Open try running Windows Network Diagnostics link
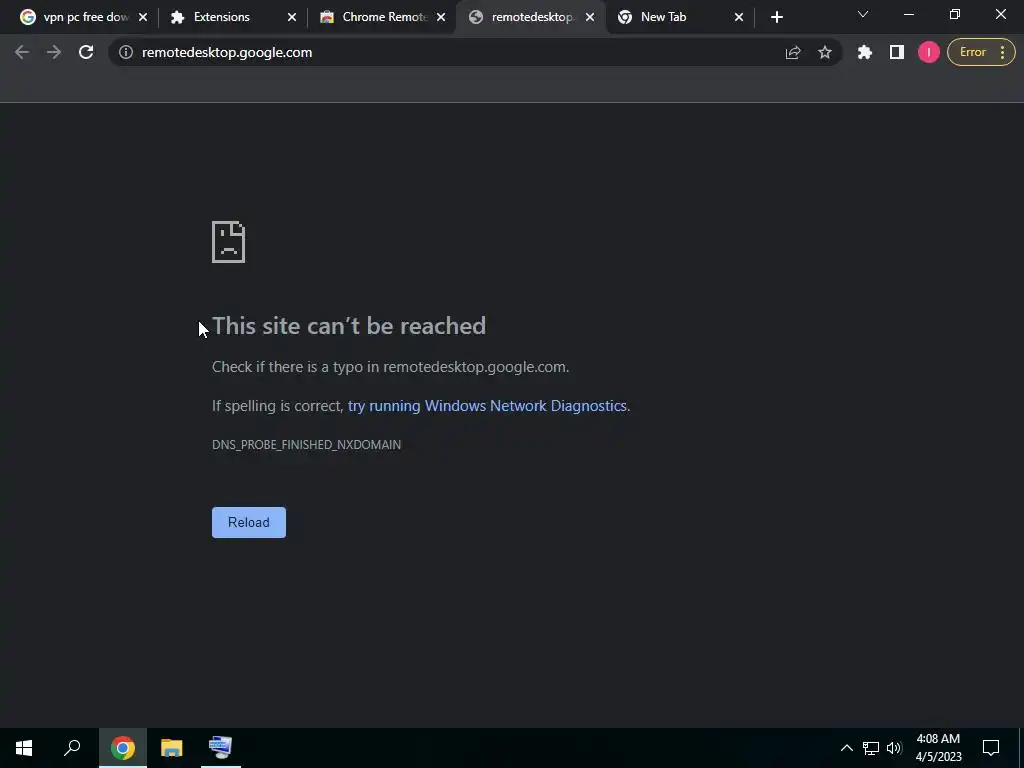This screenshot has height=768, width=1024. 487,406
